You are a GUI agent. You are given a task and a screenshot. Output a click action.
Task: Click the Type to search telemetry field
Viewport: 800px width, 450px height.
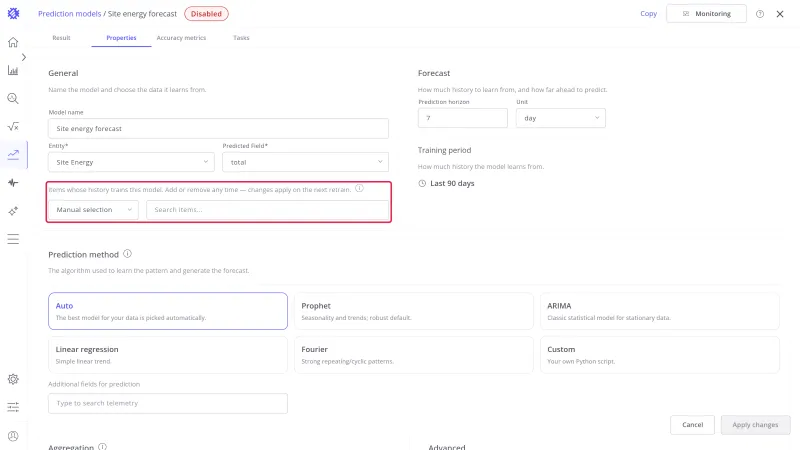coord(168,403)
